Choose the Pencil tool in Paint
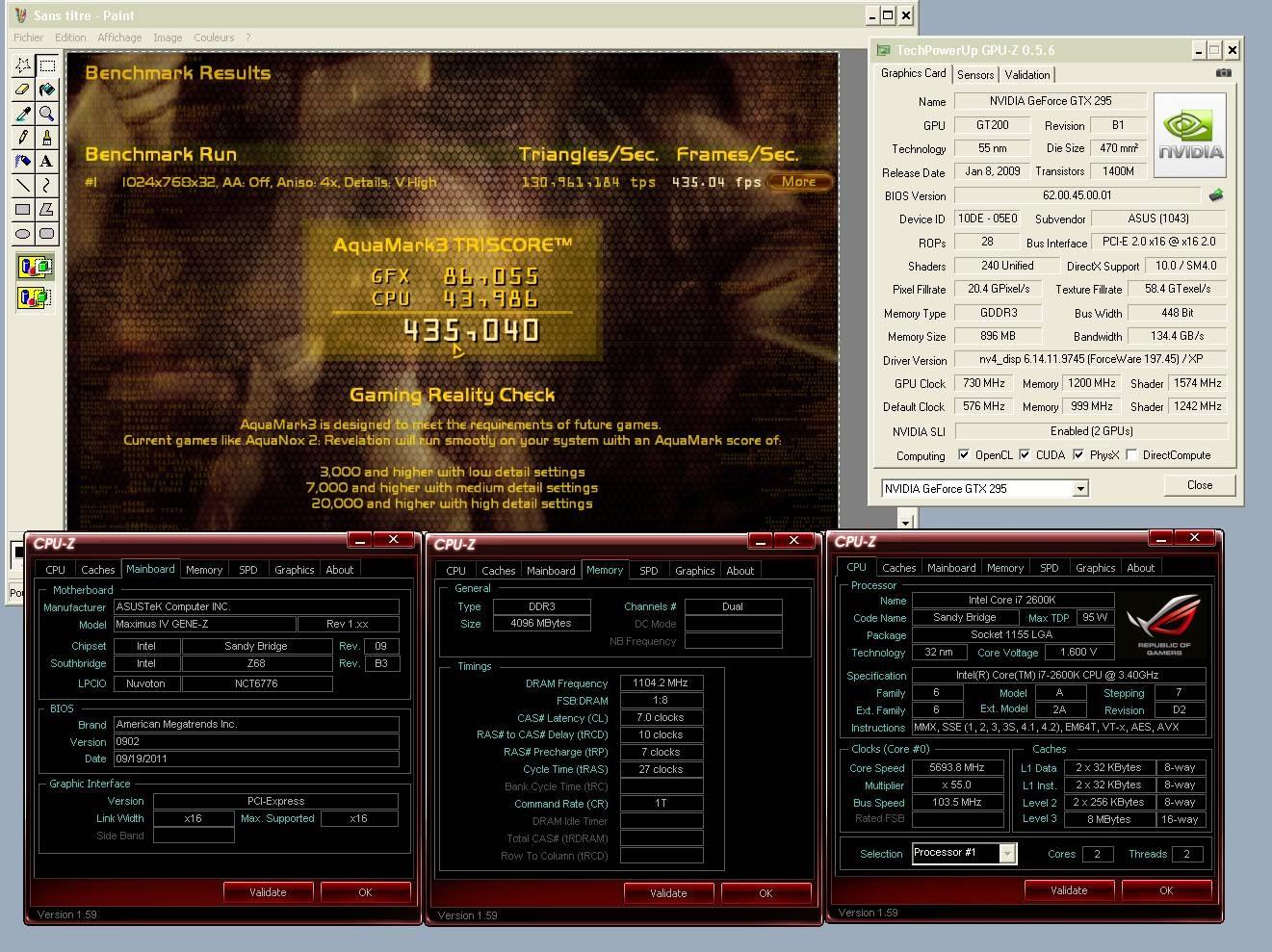The width and height of the screenshot is (1272, 952). click(x=23, y=138)
